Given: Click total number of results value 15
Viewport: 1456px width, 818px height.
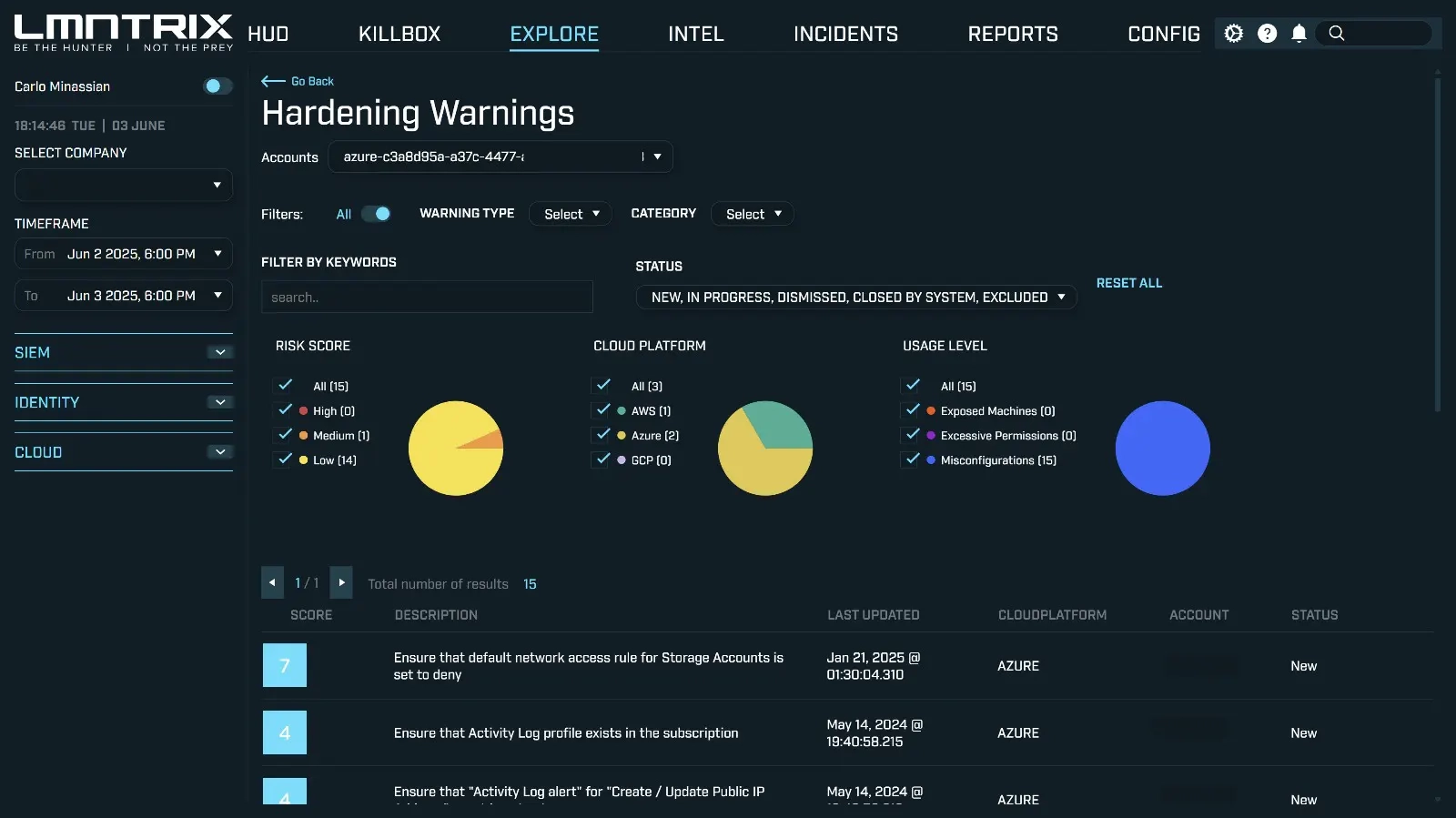Looking at the screenshot, I should coord(530,584).
